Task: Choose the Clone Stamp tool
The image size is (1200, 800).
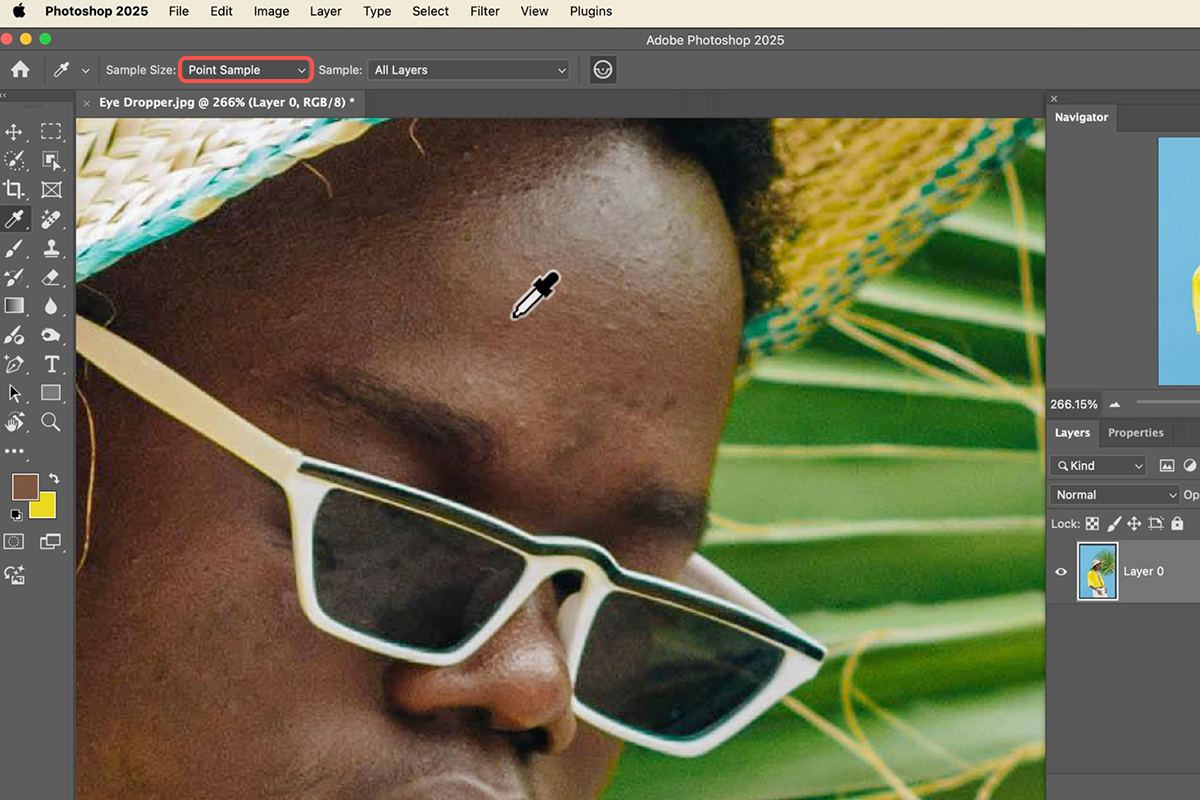Action: click(51, 248)
